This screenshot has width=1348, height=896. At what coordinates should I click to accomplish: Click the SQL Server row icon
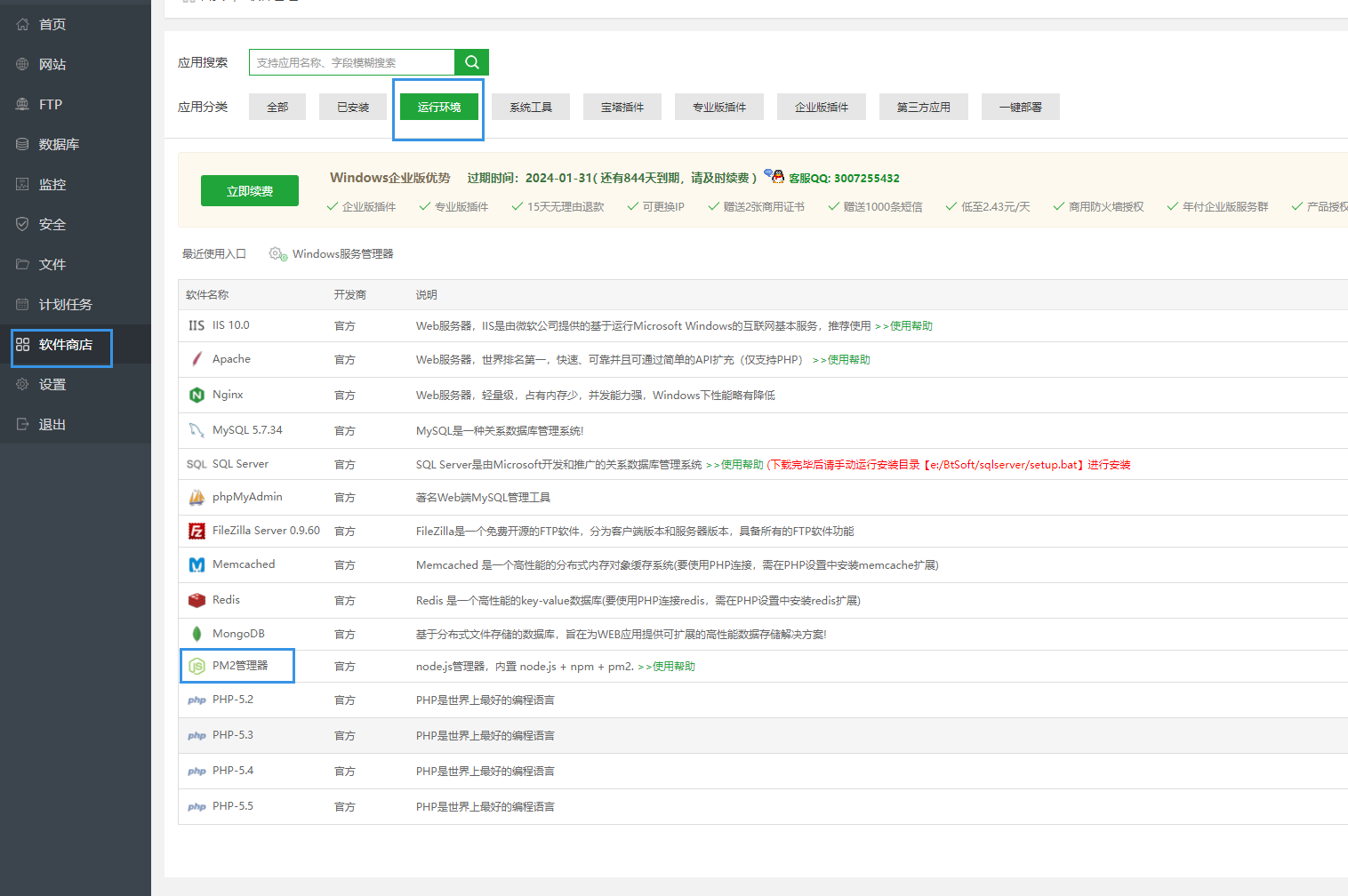(197, 464)
